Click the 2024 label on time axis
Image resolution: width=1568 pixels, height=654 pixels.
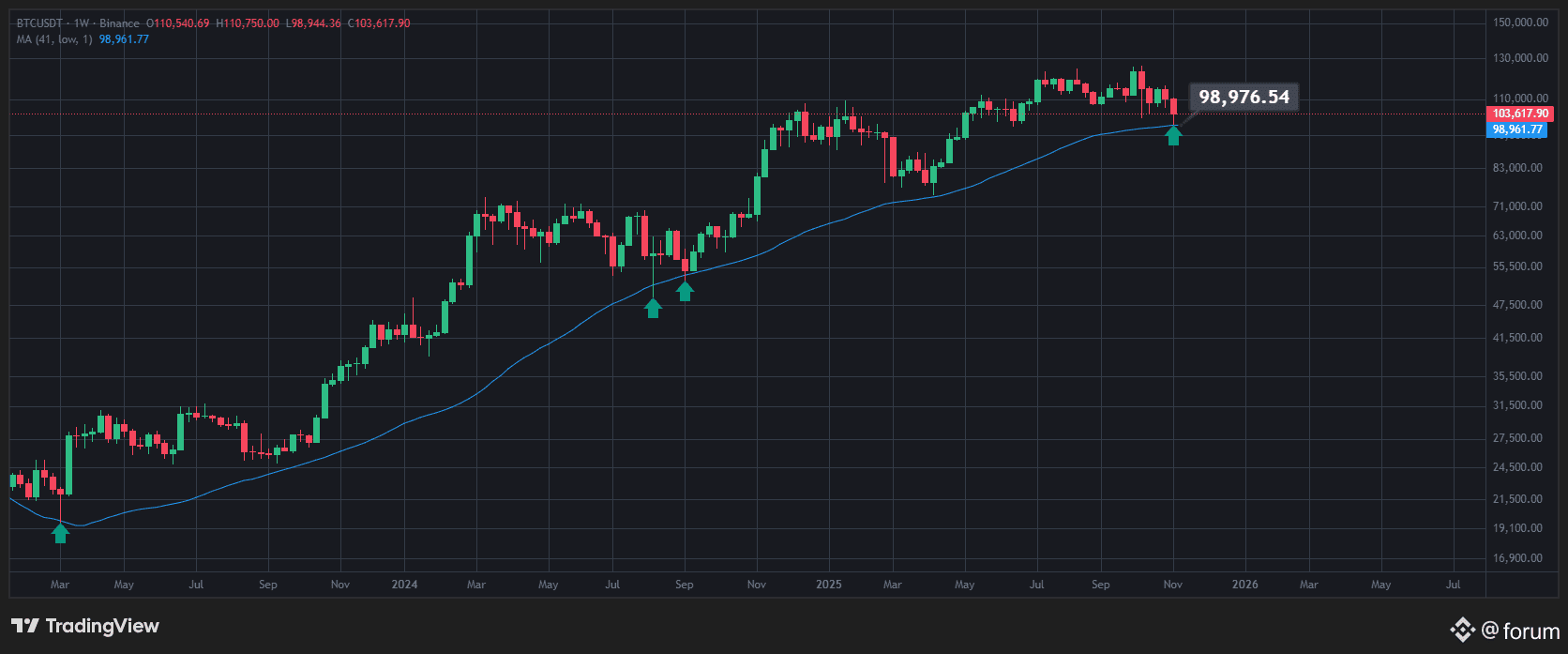pos(404,585)
